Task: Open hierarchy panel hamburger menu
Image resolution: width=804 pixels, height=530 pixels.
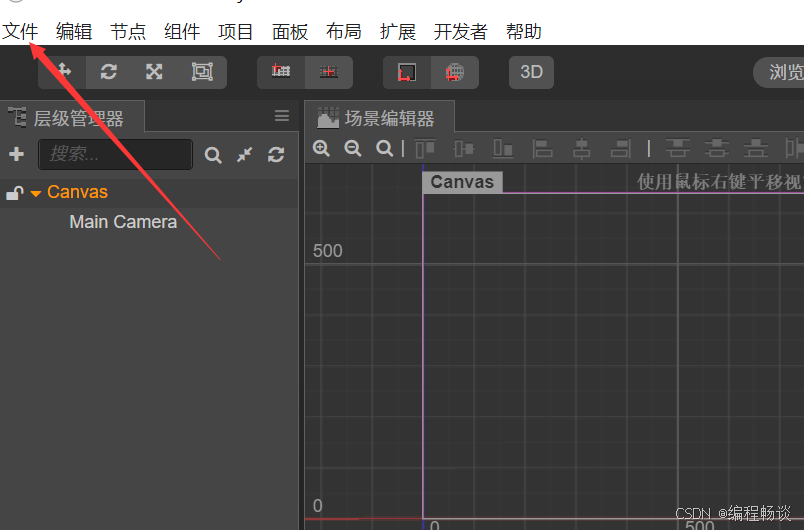Action: pyautogui.click(x=282, y=116)
